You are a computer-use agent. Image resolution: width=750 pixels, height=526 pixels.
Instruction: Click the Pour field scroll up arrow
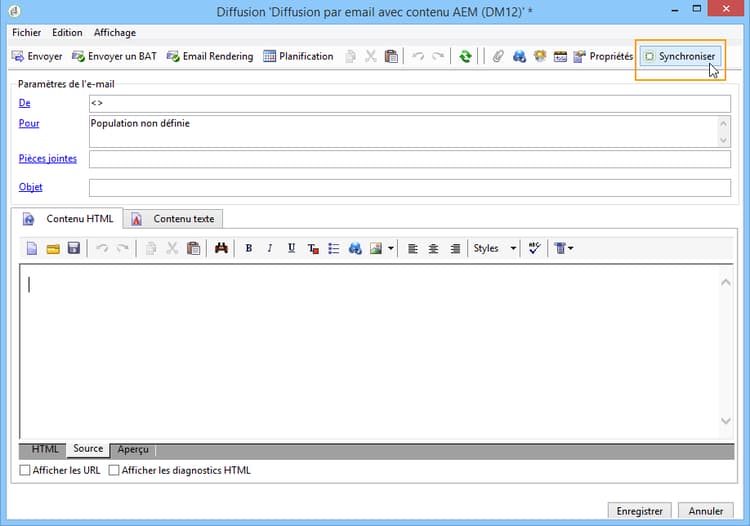pos(723,124)
